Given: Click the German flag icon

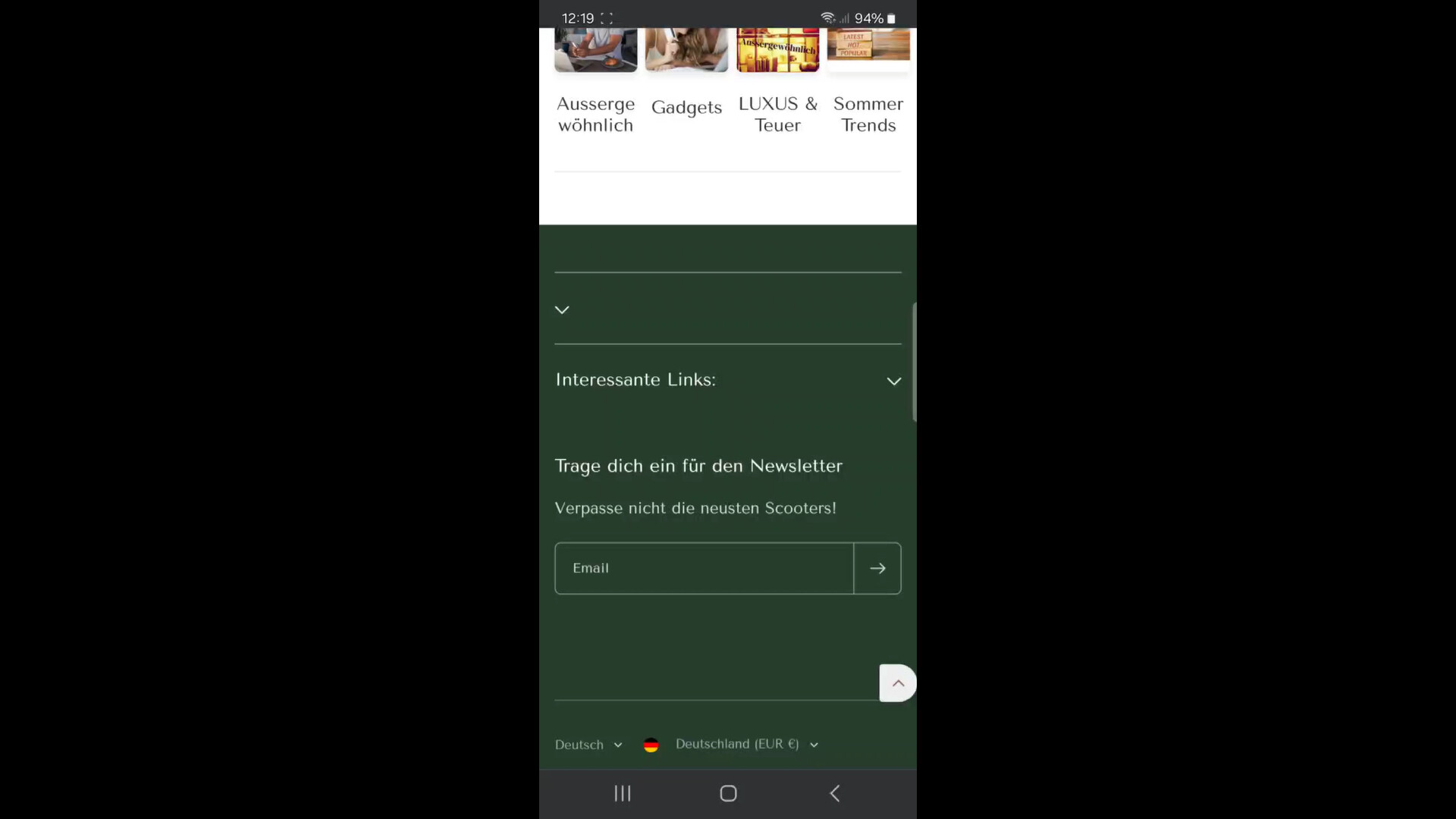Looking at the screenshot, I should pyautogui.click(x=651, y=745).
